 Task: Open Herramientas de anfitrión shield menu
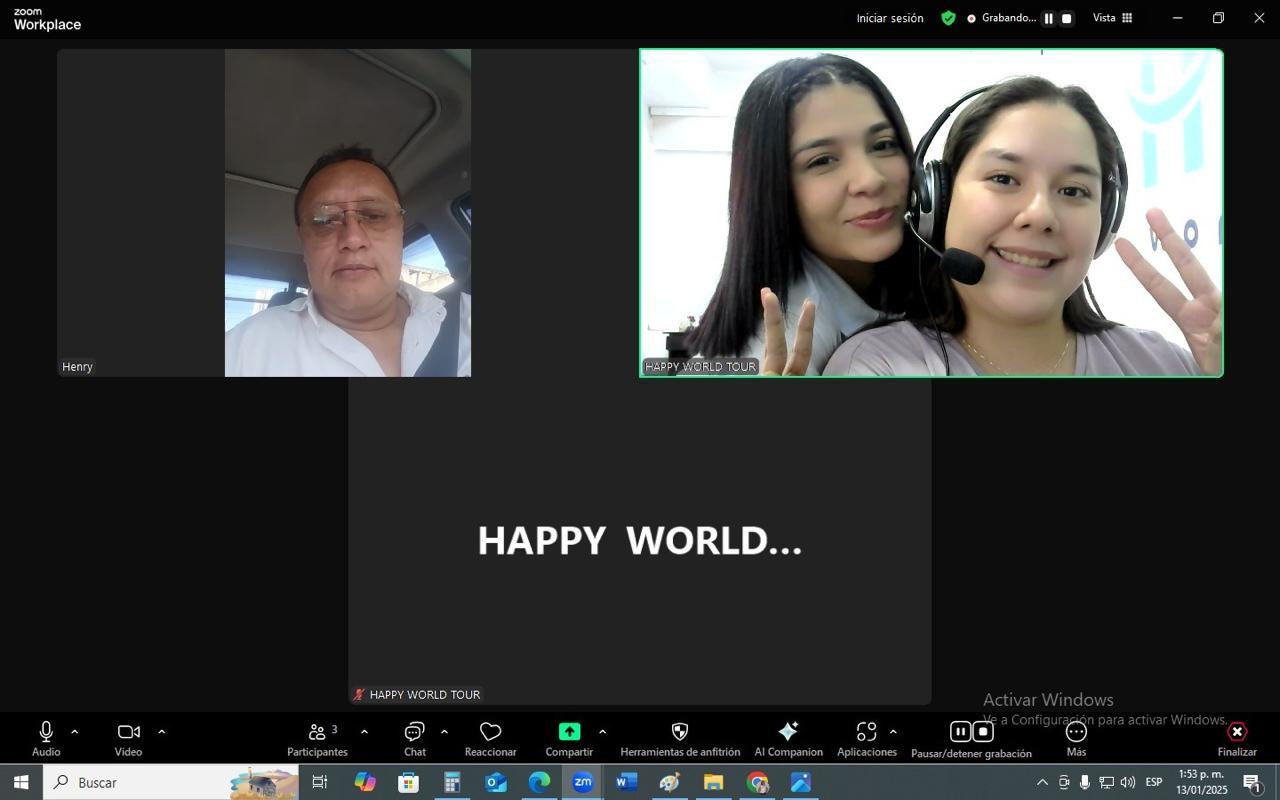[x=680, y=739]
